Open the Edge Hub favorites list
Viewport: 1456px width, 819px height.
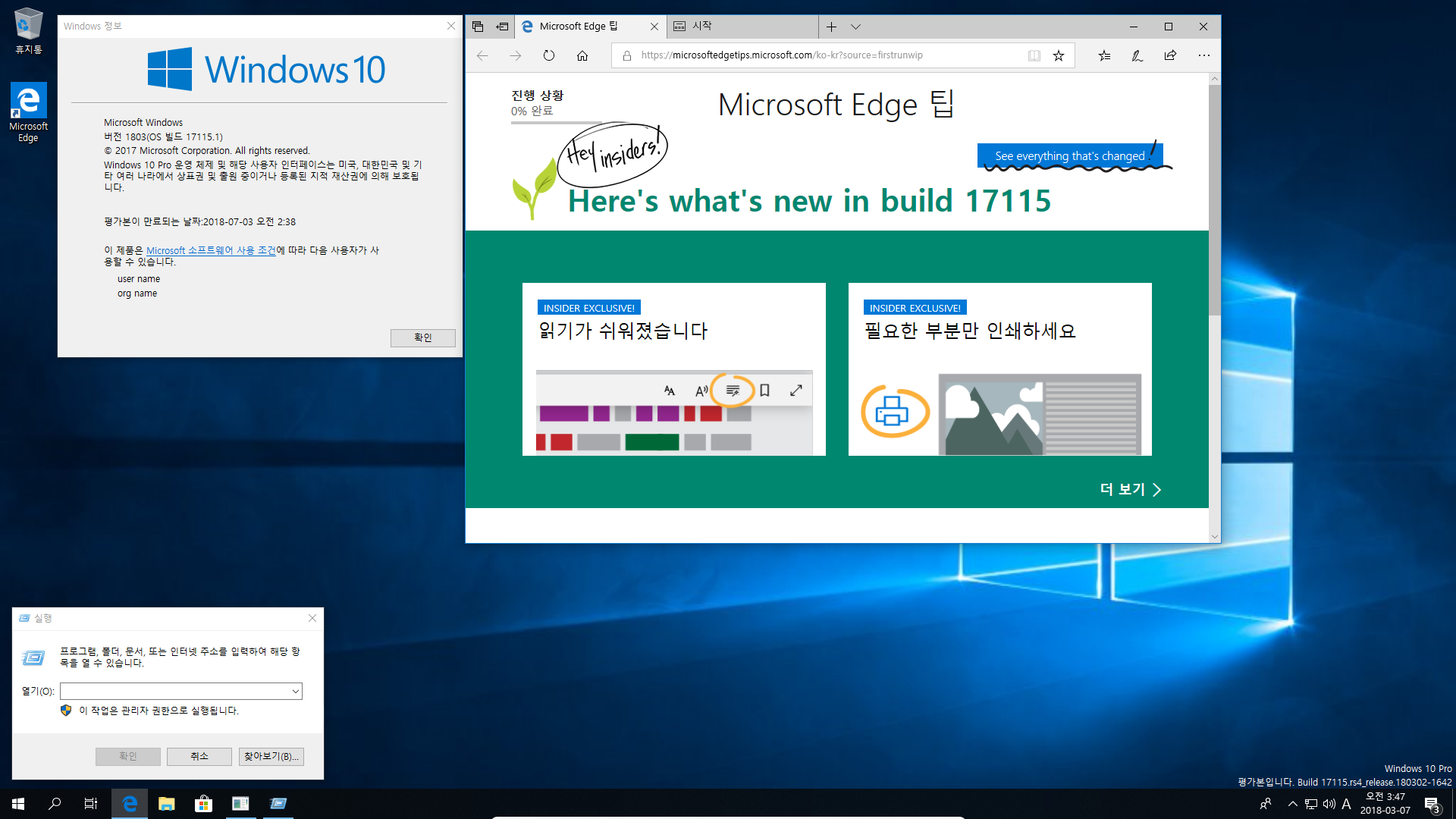(1104, 55)
